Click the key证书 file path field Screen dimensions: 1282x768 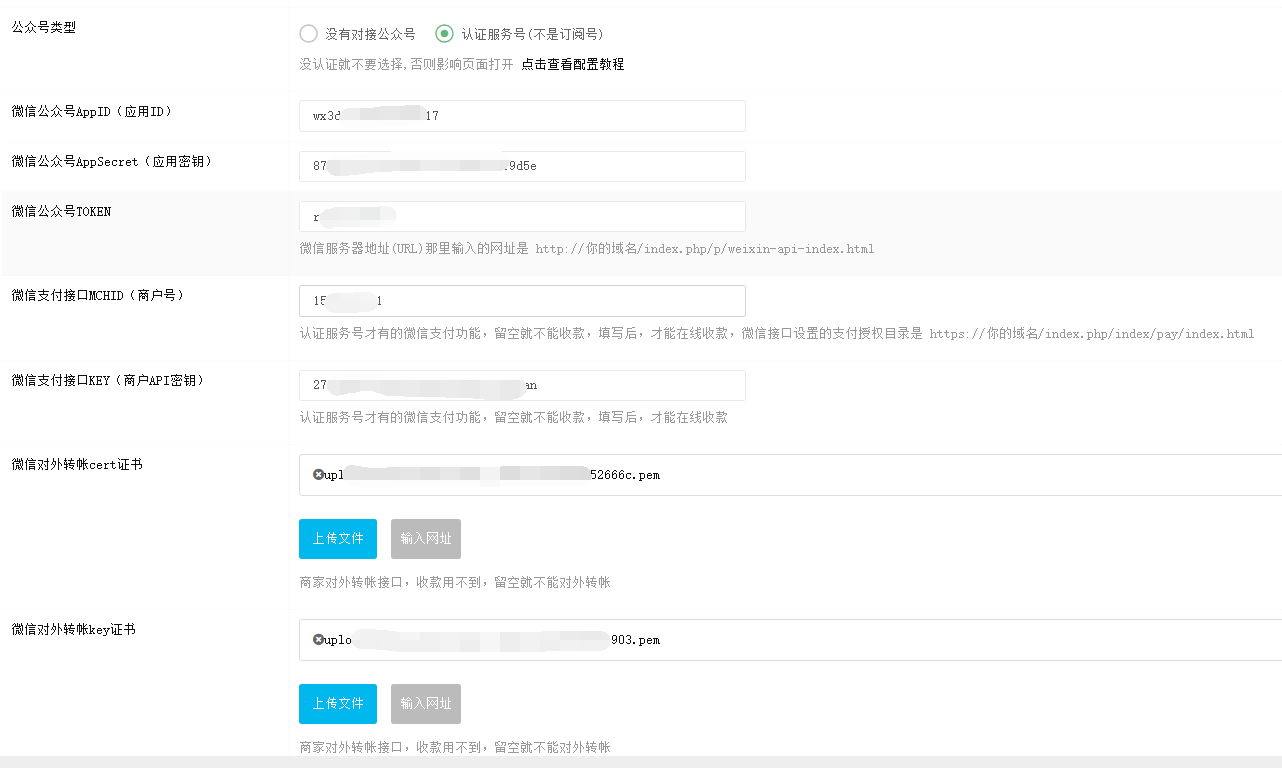pos(790,640)
